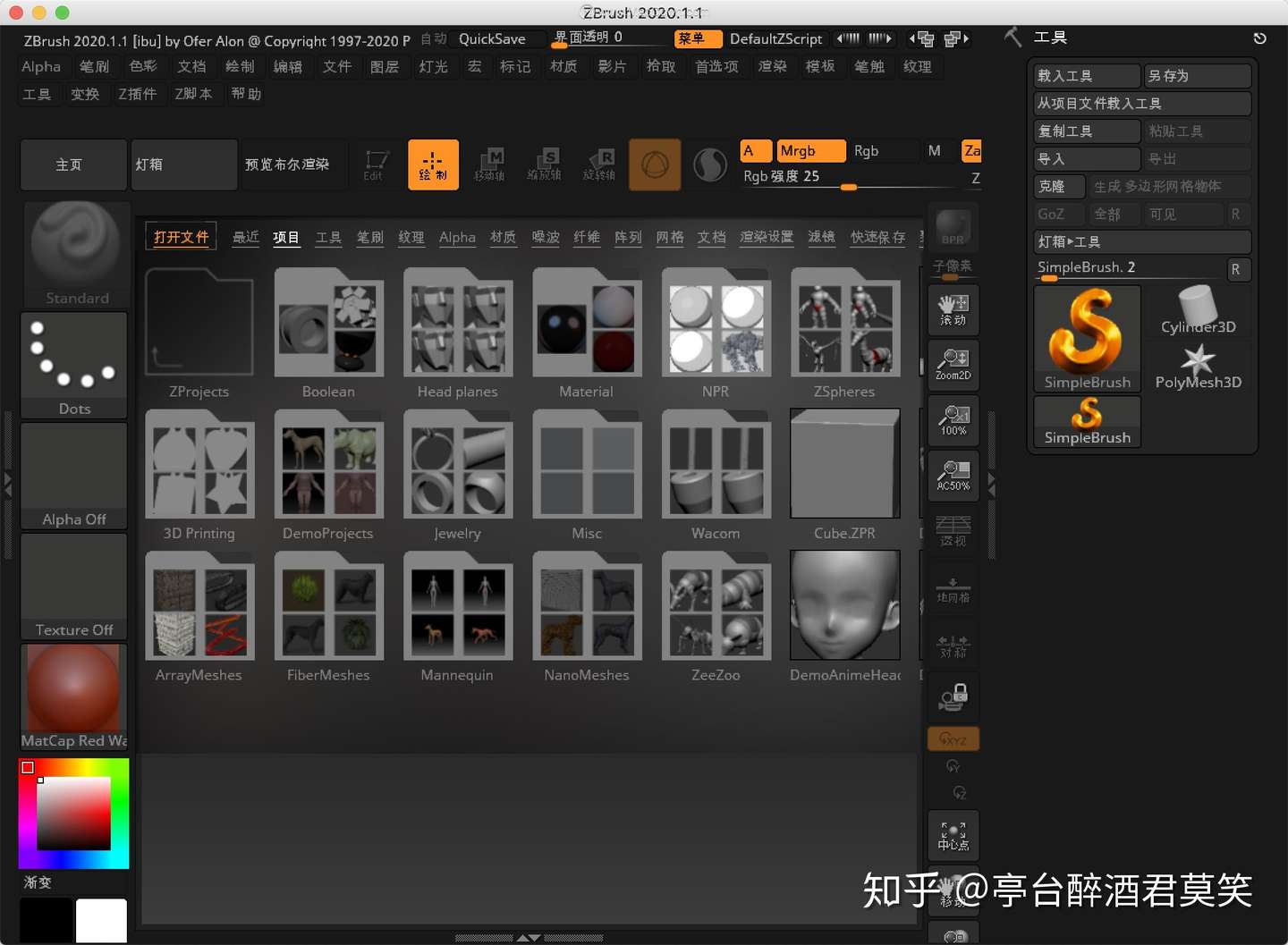
Task: Click the BPR render icon
Action: (x=953, y=228)
